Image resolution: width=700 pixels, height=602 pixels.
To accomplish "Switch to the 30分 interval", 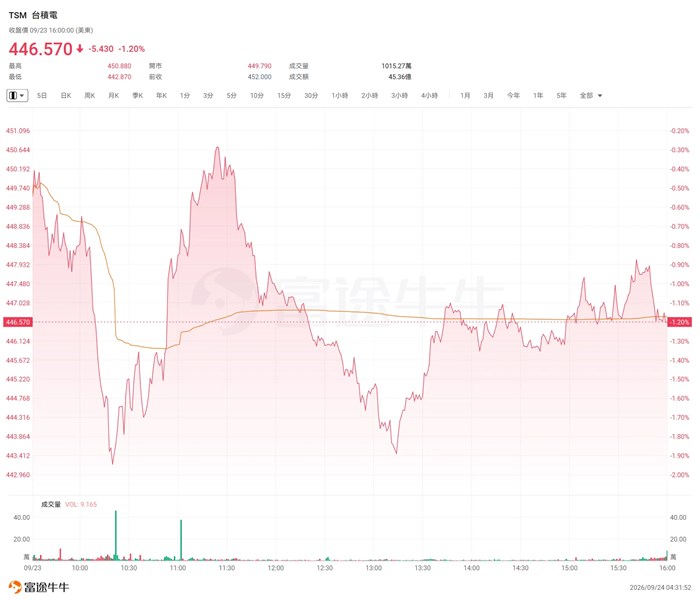I will pyautogui.click(x=311, y=96).
